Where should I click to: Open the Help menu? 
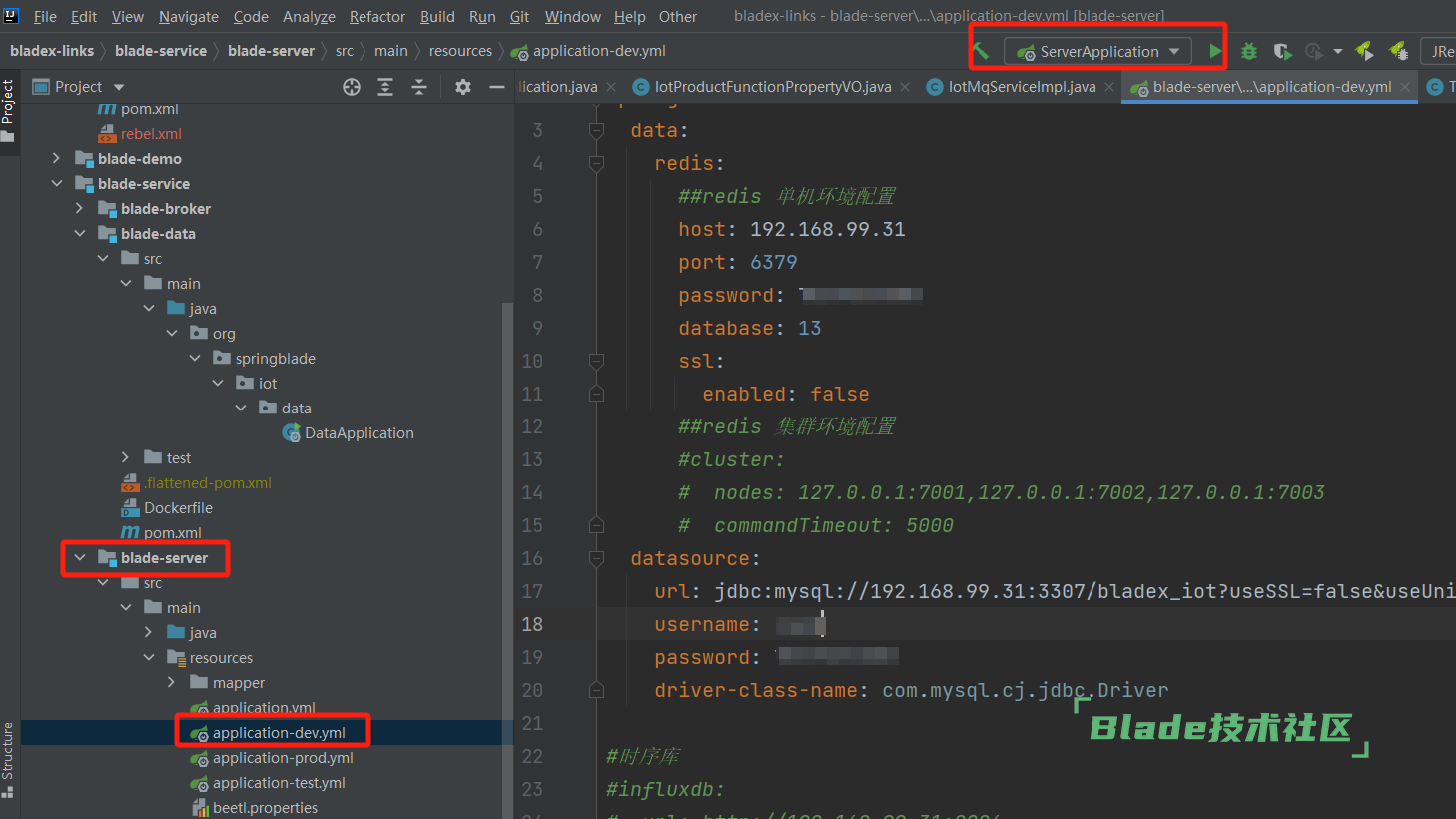(x=629, y=17)
